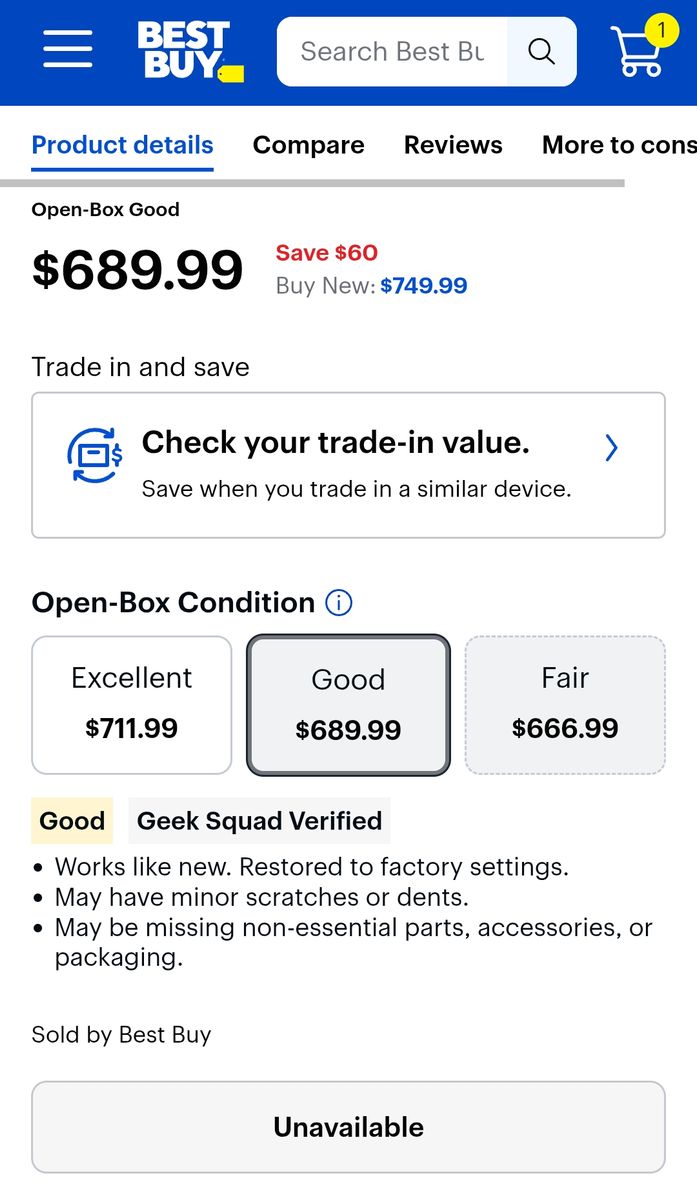The height and width of the screenshot is (1200, 697).
Task: Select the Excellent condition option
Action: pyautogui.click(x=132, y=705)
